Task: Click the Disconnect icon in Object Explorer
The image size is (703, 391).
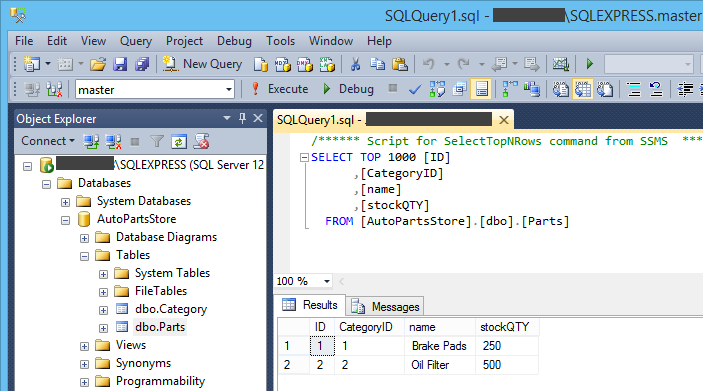Action: (x=113, y=142)
